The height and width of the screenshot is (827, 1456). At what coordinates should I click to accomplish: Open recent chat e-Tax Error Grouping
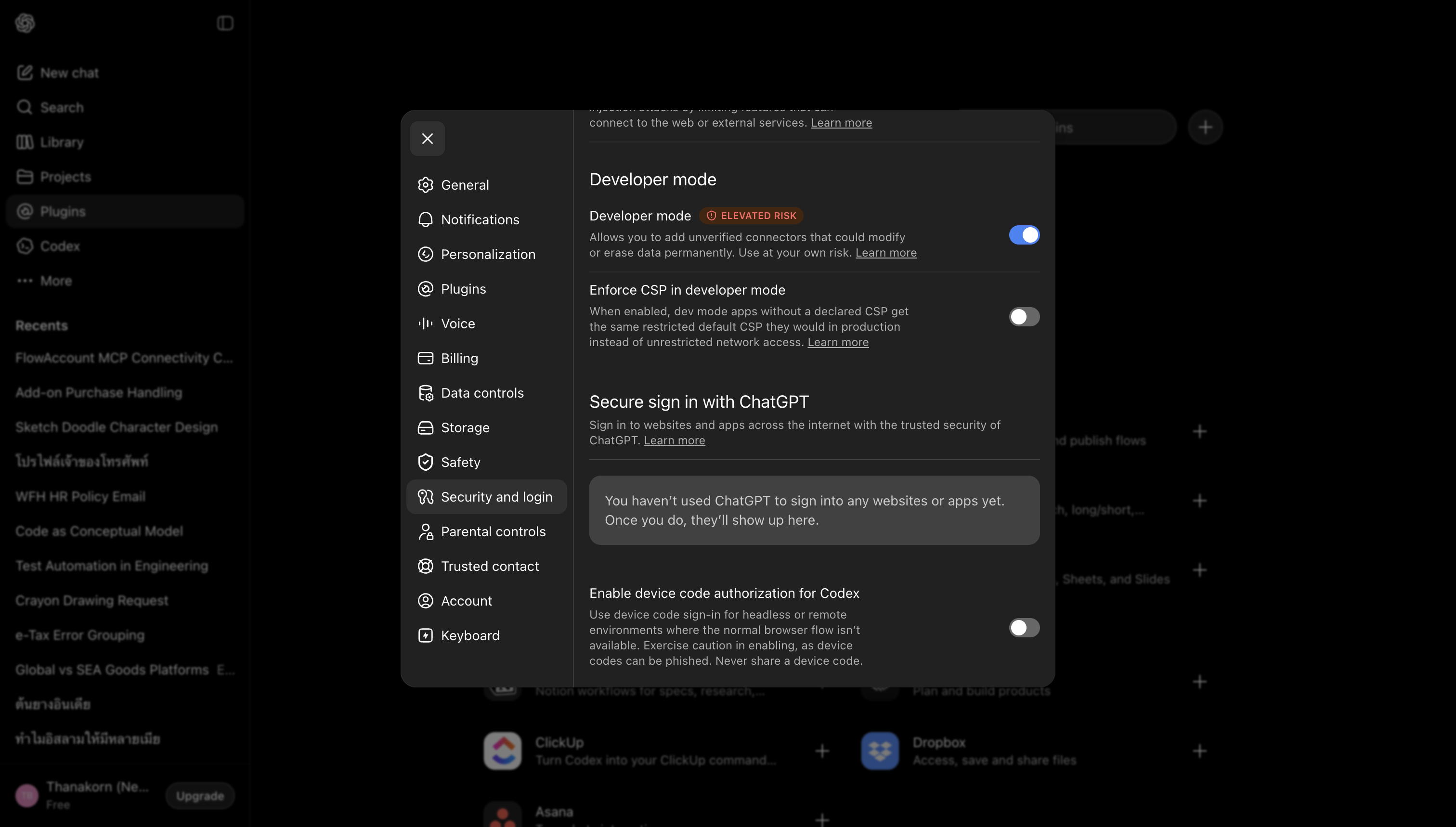[x=125, y=635]
